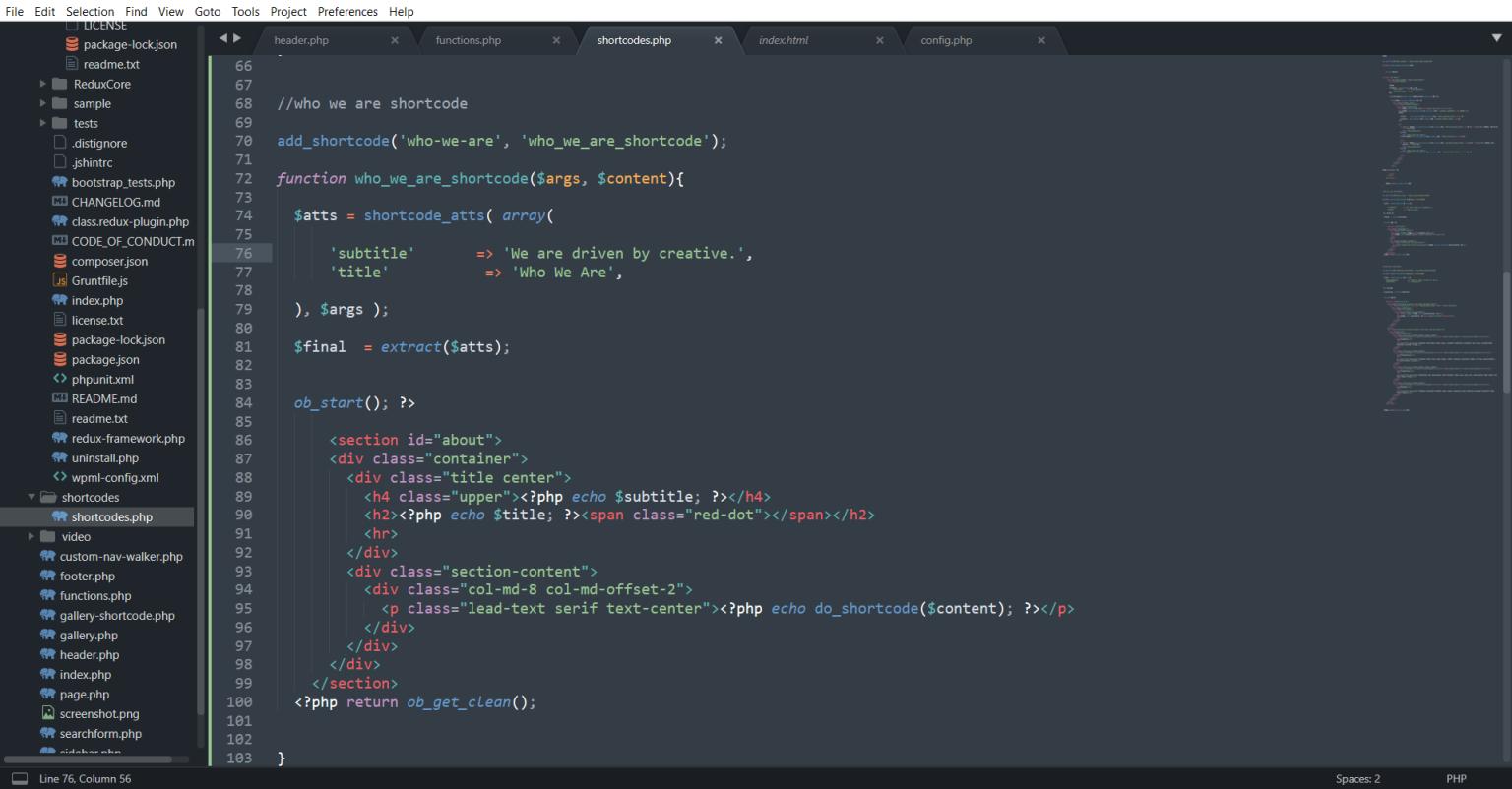Change indentation via Spaces: 2
Screen dimensions: 1512x789
pyautogui.click(x=1357, y=779)
